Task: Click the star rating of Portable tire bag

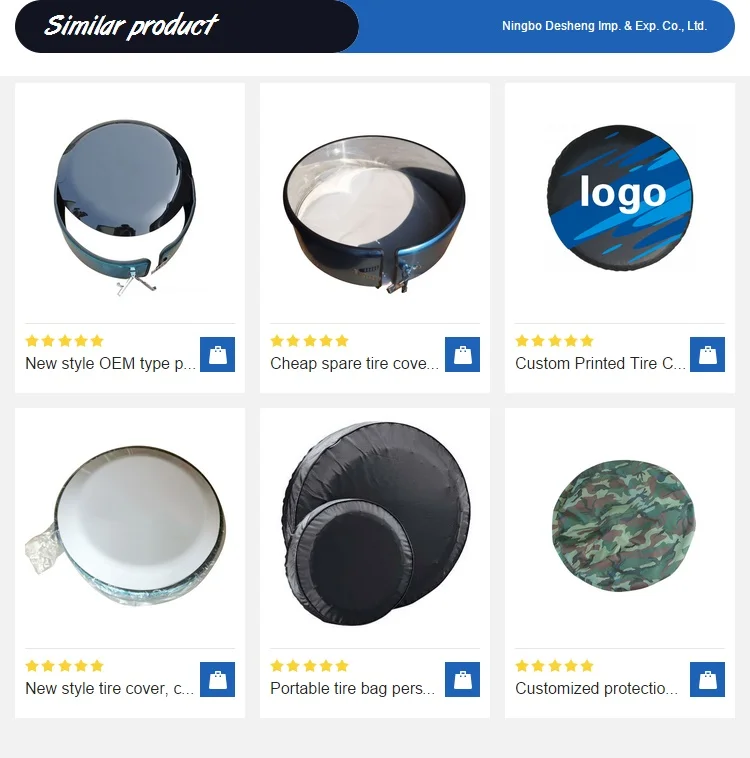Action: point(309,666)
